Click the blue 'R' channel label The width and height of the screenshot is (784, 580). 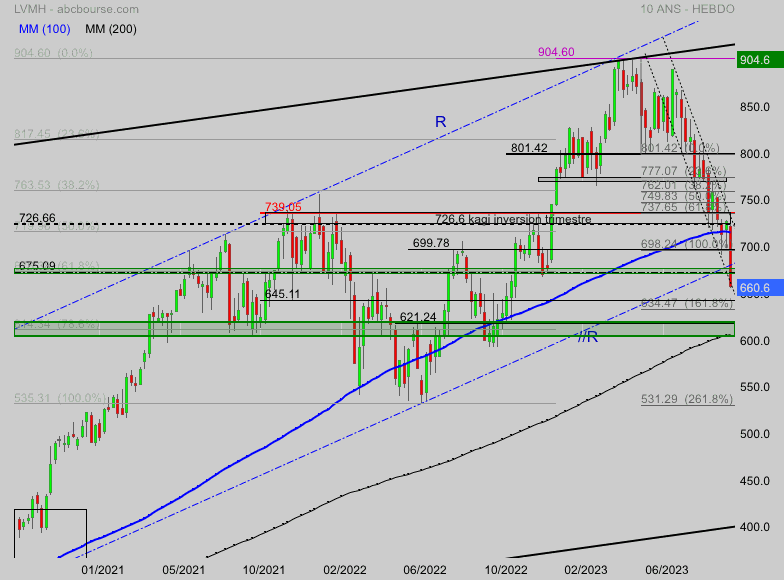pyautogui.click(x=440, y=122)
